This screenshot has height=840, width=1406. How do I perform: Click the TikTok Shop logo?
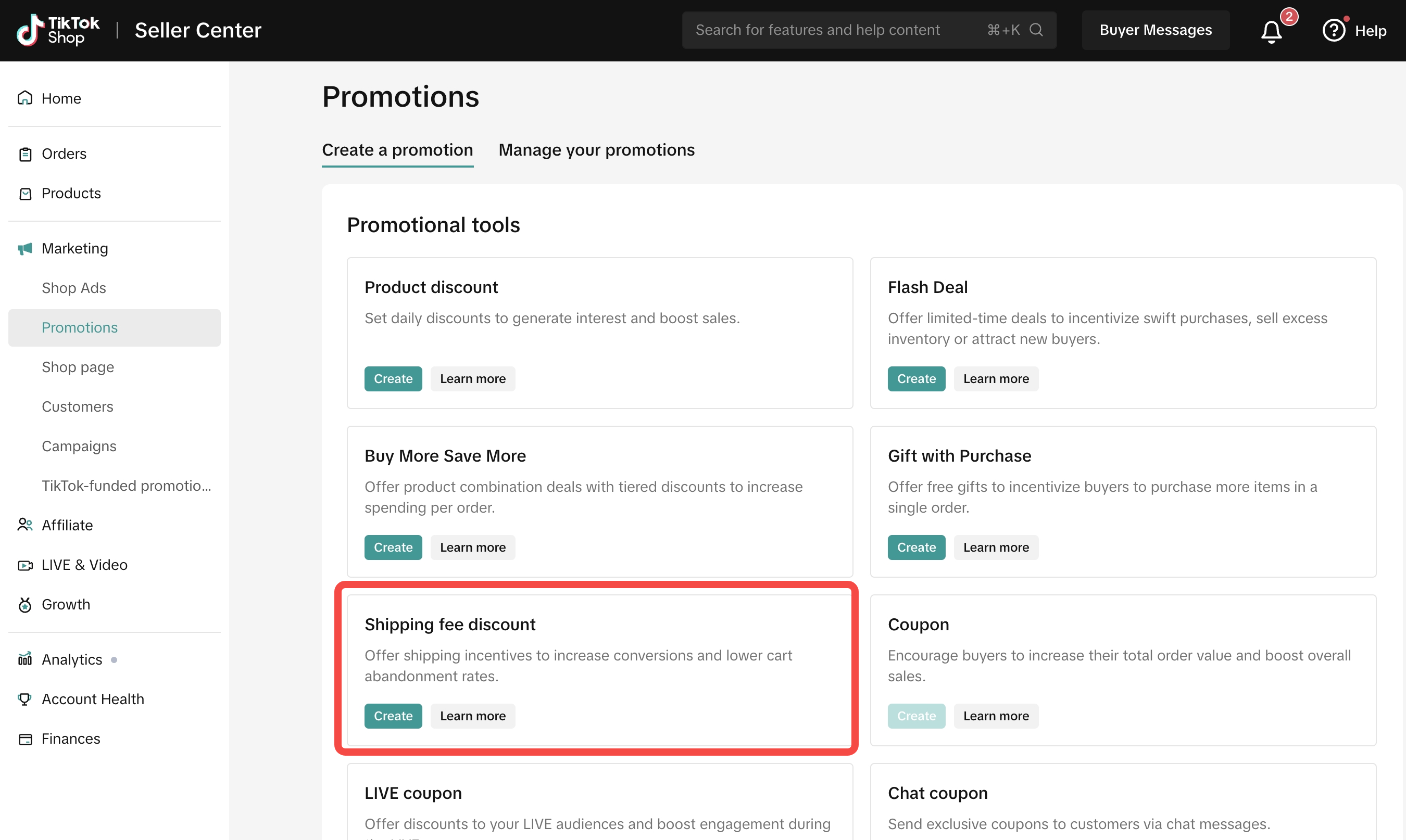pos(58,30)
